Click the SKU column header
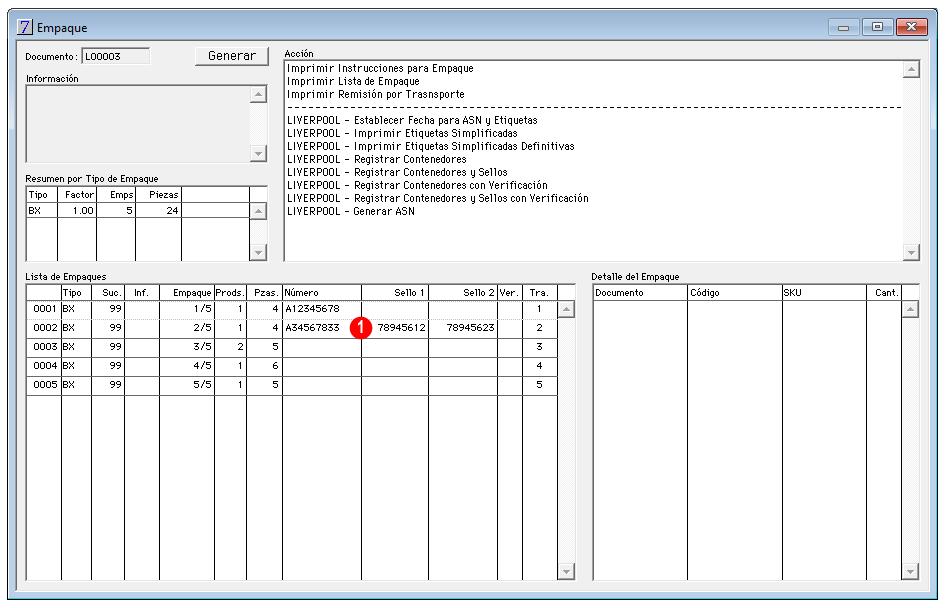This screenshot has width=946, height=608. click(824, 293)
